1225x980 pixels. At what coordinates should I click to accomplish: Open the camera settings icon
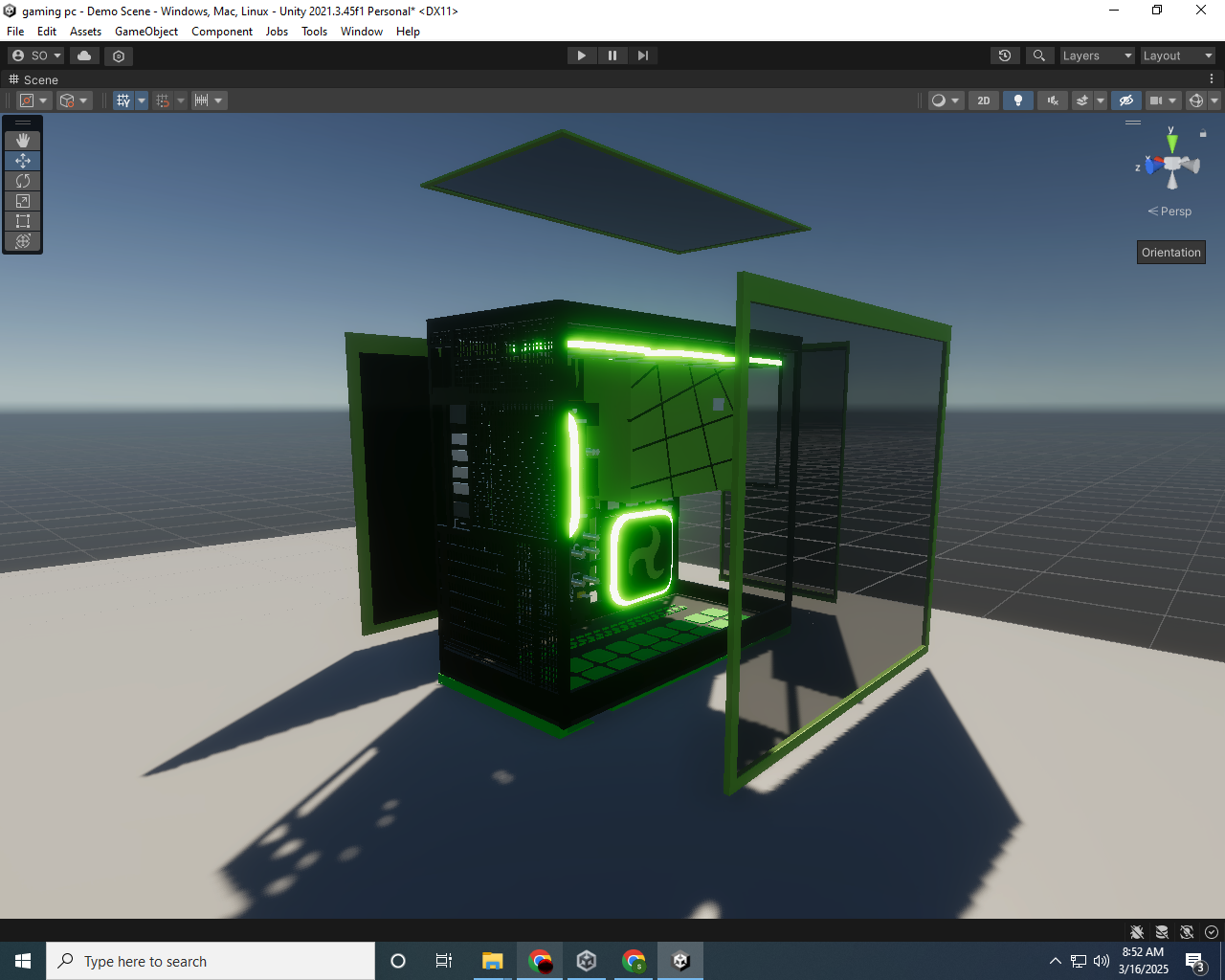coord(1156,100)
